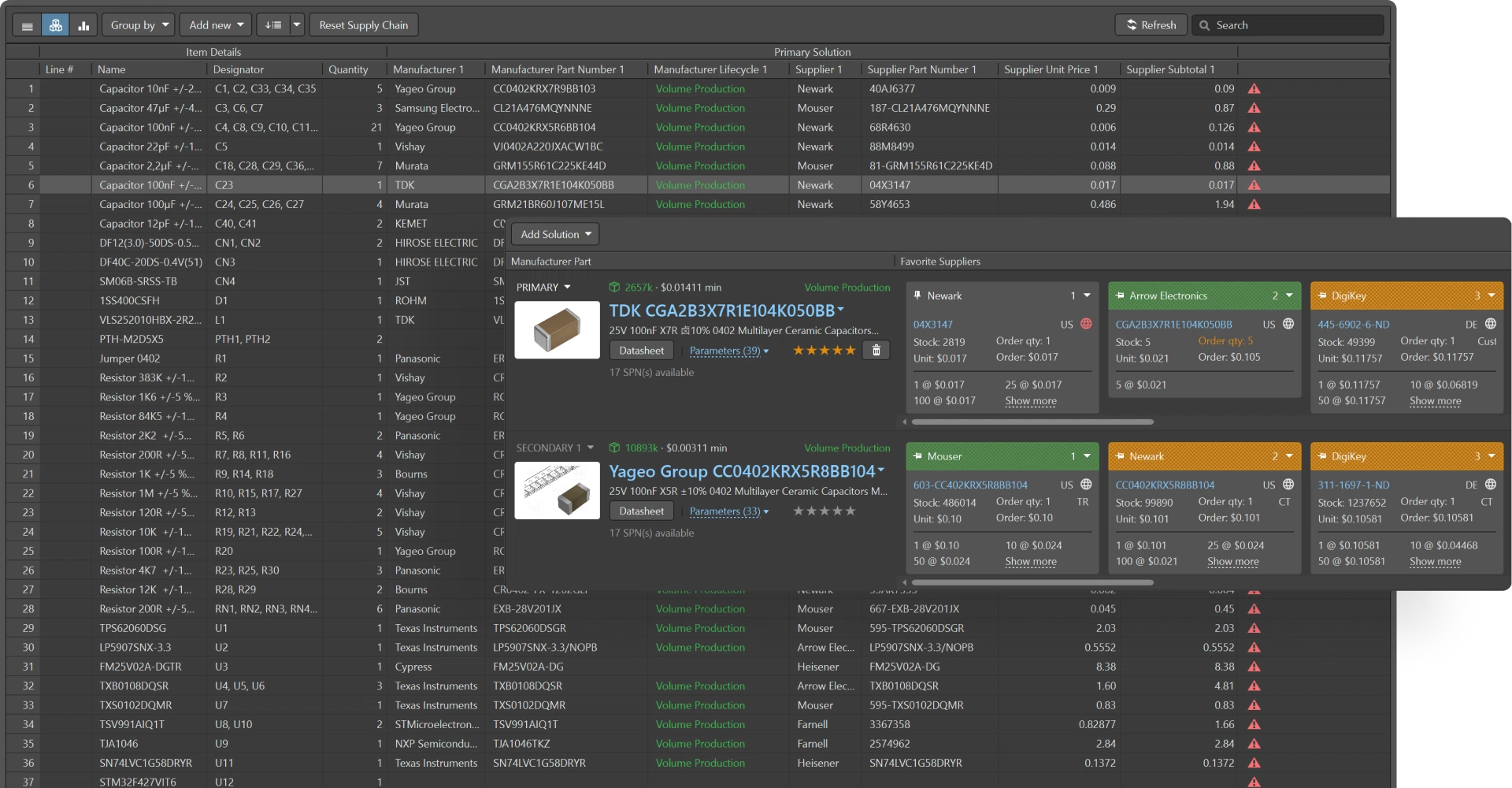Expand Parameters (39) for the TDK part
This screenshot has width=1512, height=788.
tap(729, 351)
